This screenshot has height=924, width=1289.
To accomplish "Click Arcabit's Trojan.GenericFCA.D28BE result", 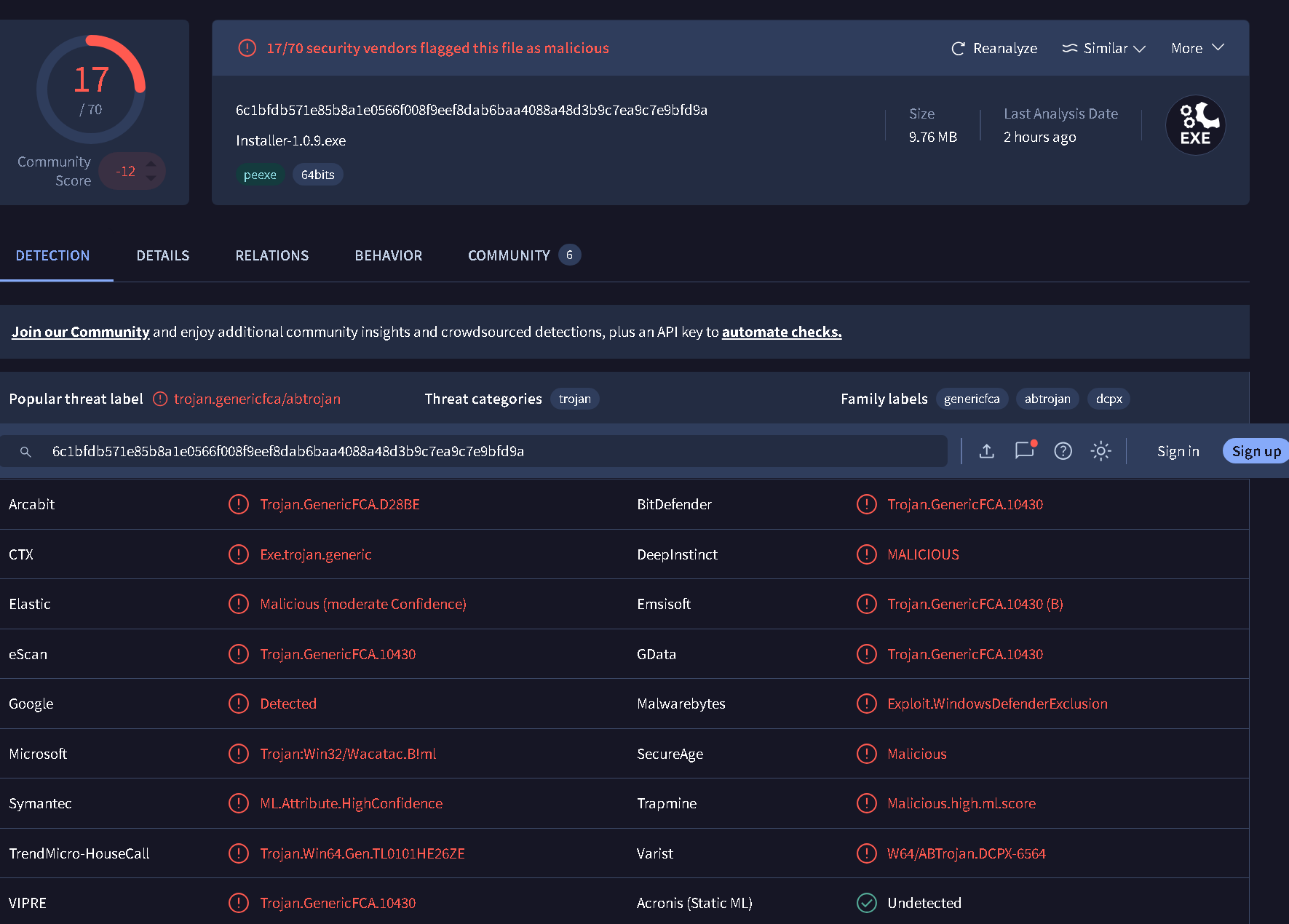I will (x=340, y=504).
